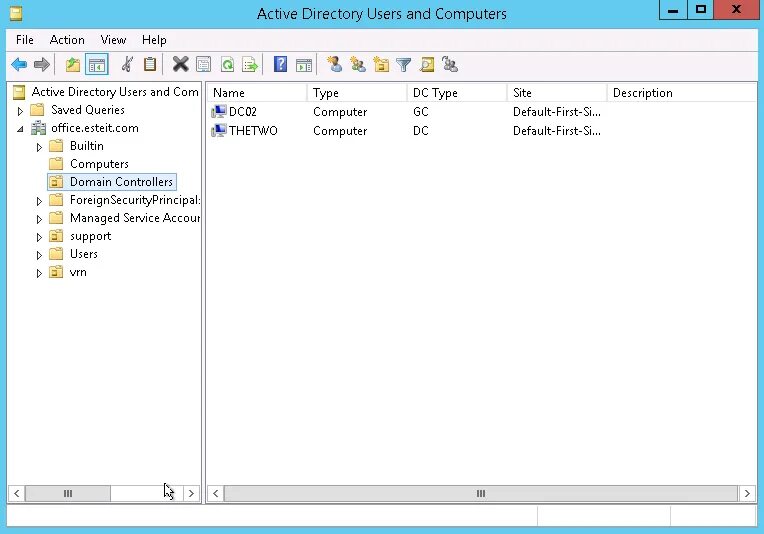Create a new user with the toolbar icon
The image size is (764, 534).
point(334,64)
